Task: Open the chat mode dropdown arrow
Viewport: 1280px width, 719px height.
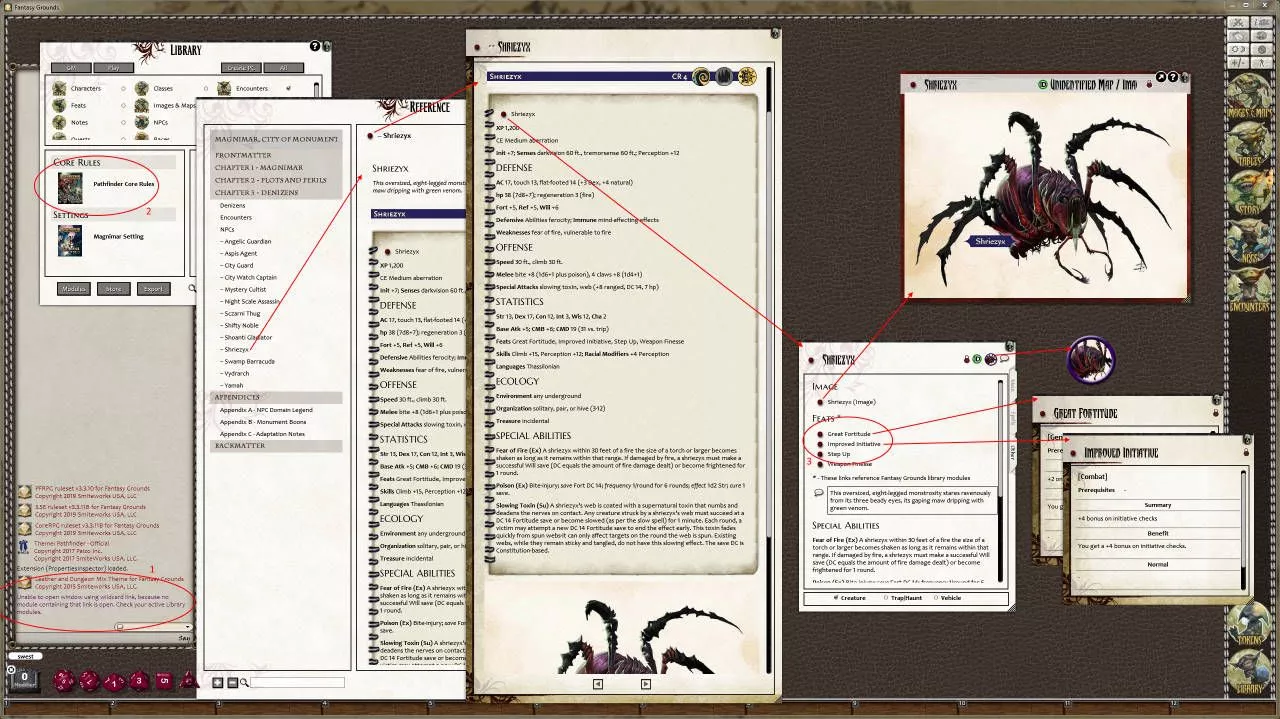Action: pos(187,627)
